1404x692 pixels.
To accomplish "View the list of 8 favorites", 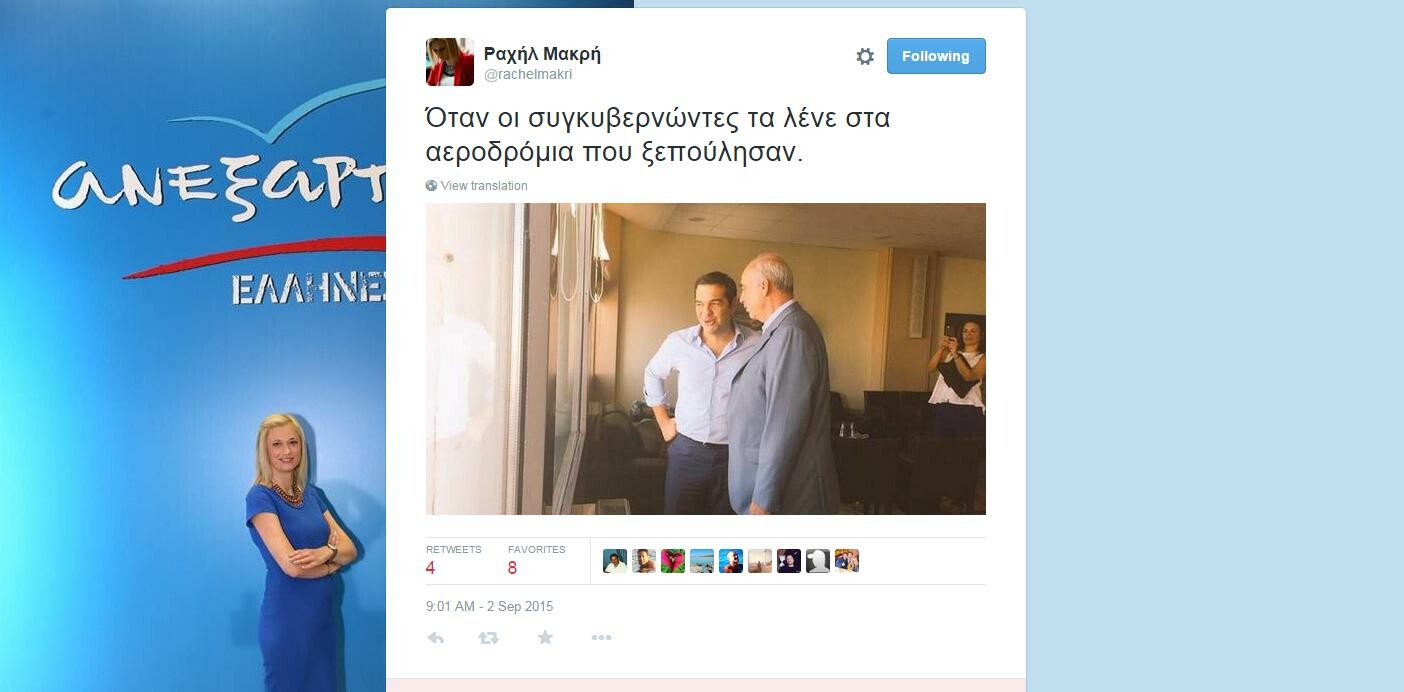I will click(536, 560).
